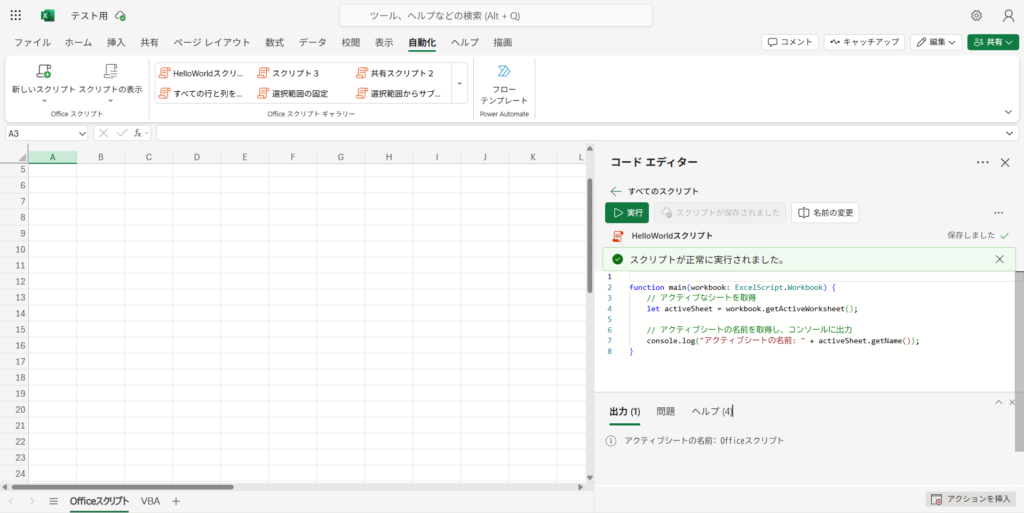Click the キャッチアップ button

click(864, 42)
